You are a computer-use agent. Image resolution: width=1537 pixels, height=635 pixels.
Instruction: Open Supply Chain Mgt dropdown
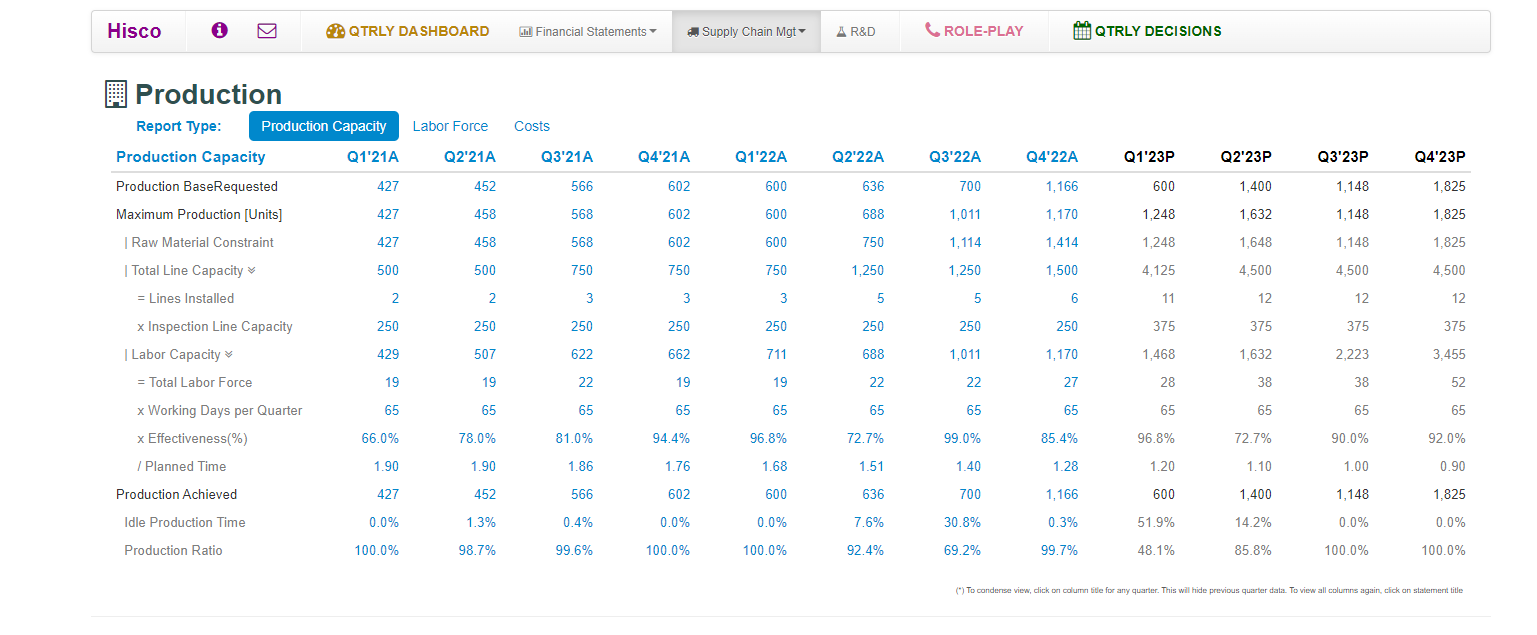point(746,32)
